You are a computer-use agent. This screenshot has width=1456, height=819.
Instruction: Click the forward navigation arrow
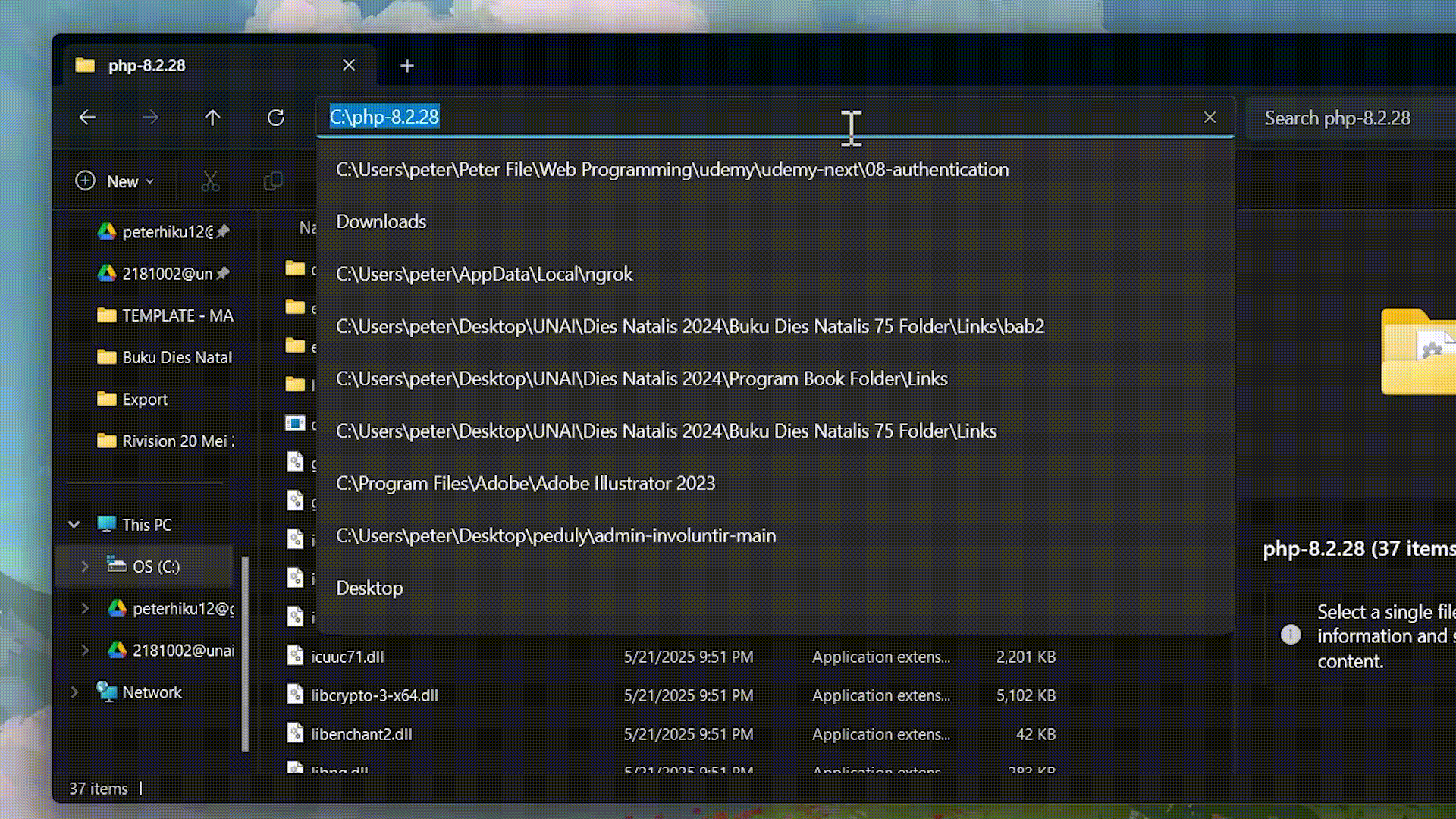click(x=150, y=118)
